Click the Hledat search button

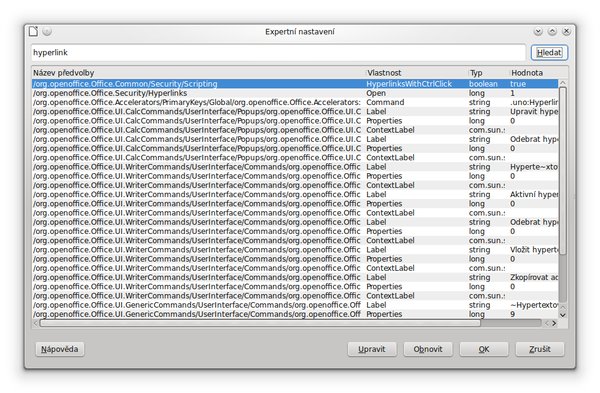(549, 52)
